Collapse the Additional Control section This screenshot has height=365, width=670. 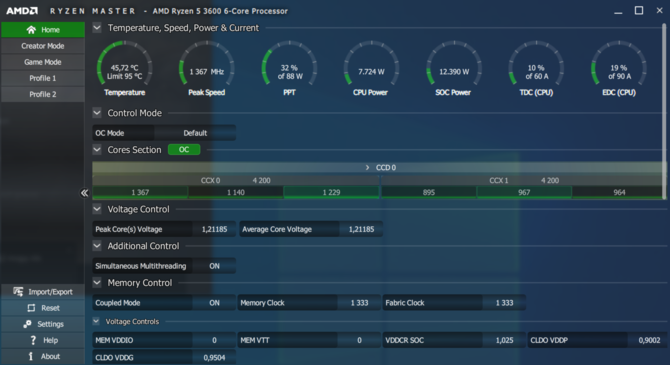pos(97,246)
